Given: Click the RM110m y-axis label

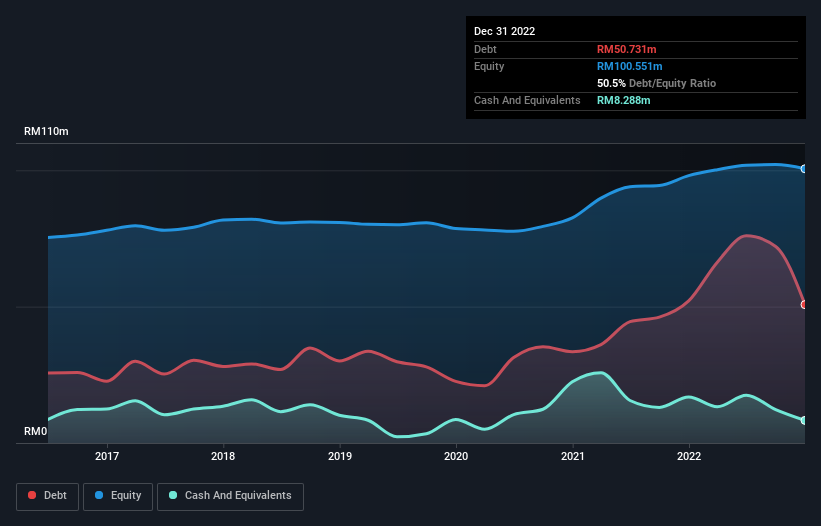Looking at the screenshot, I should (46, 131).
